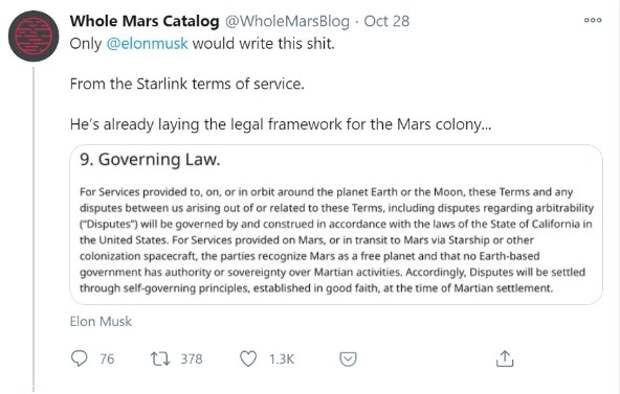Click the Elon Musk tag below image
The height and width of the screenshot is (394, 620).
101,321
